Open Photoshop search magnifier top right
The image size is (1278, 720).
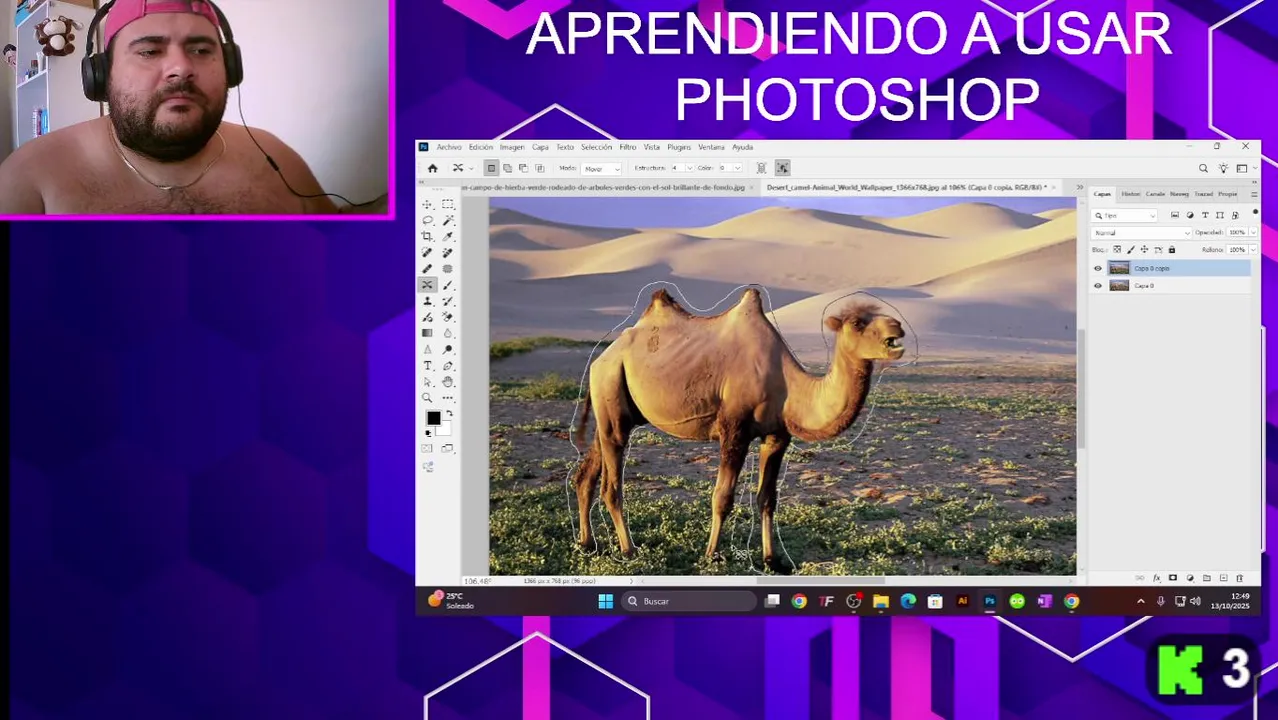click(1203, 168)
